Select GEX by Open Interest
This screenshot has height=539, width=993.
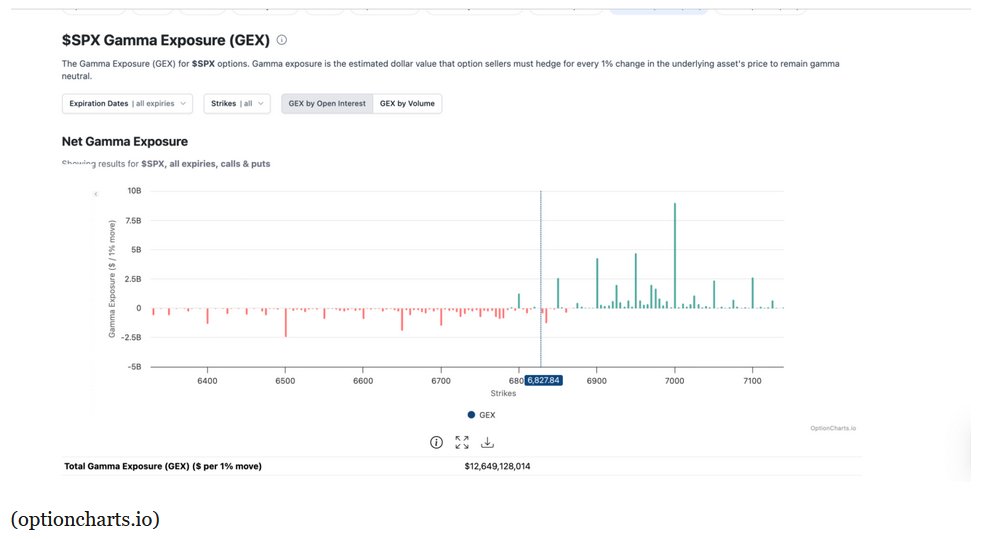[327, 104]
